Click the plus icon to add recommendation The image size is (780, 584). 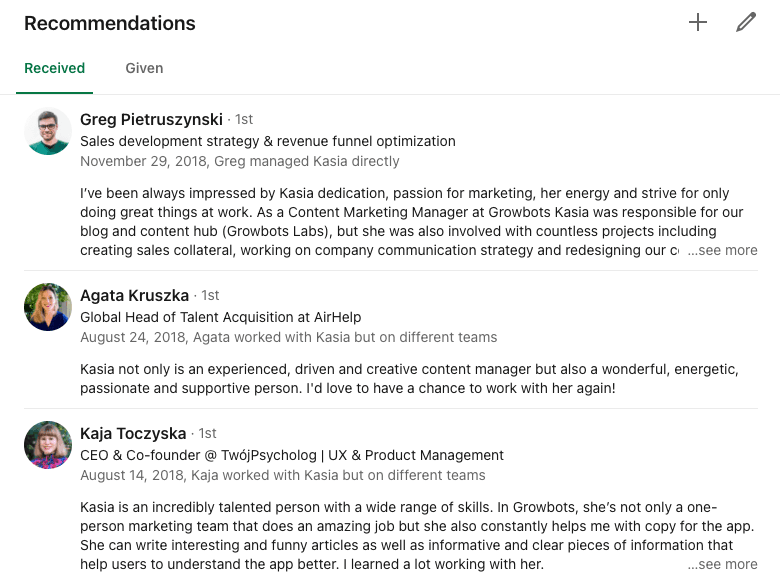coord(698,22)
